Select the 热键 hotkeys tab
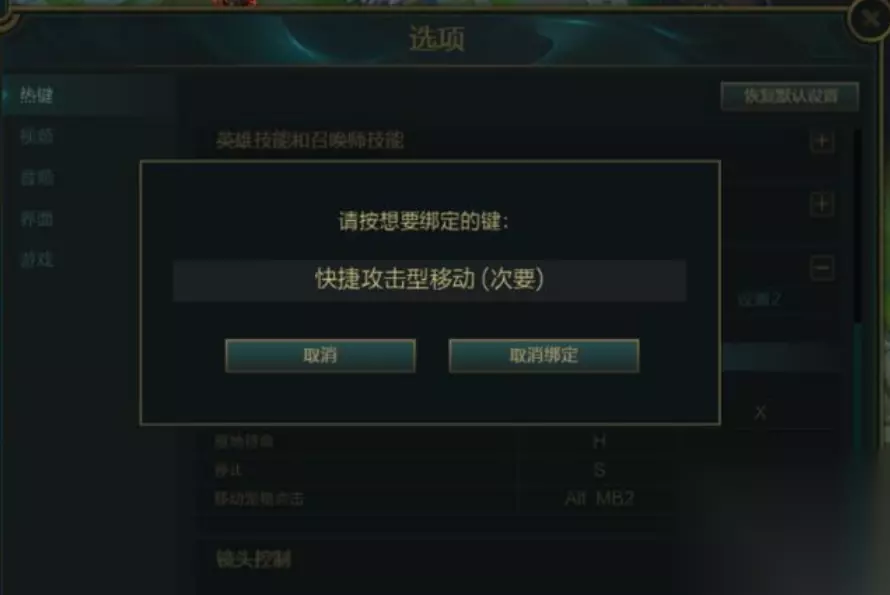This screenshot has width=890, height=595. pyautogui.click(x=36, y=95)
